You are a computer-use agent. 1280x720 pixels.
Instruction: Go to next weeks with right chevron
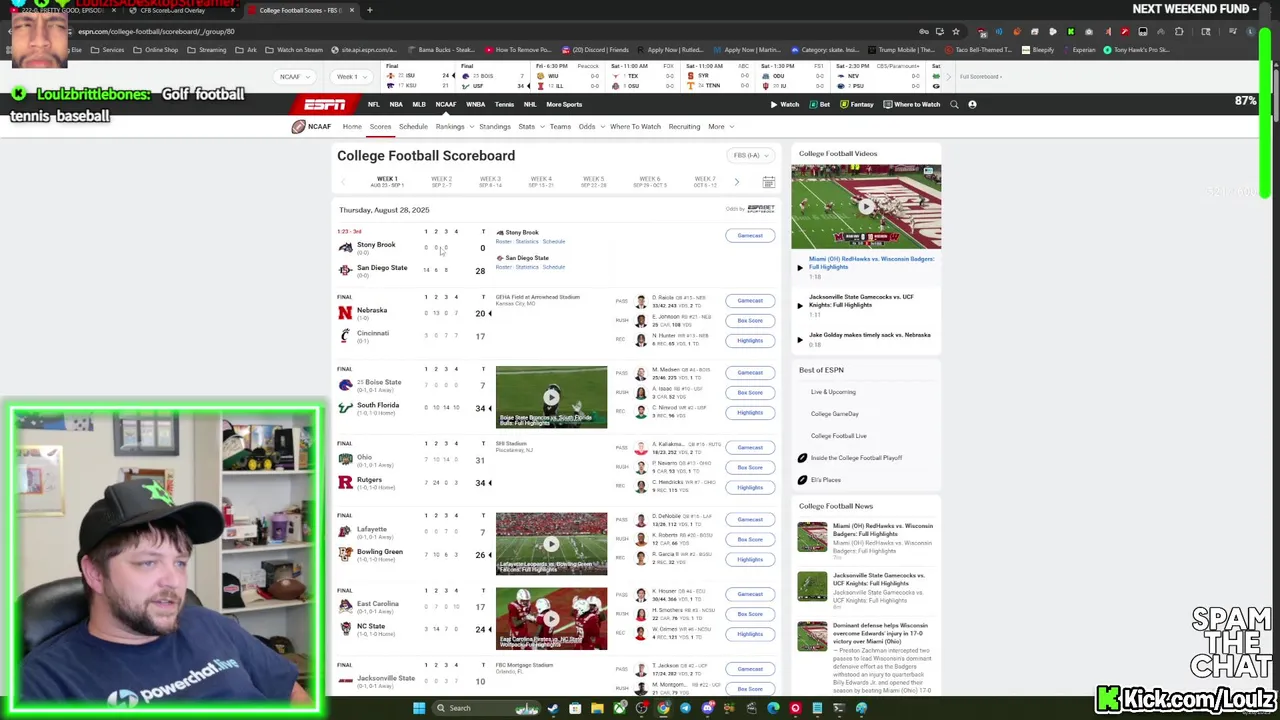click(737, 182)
